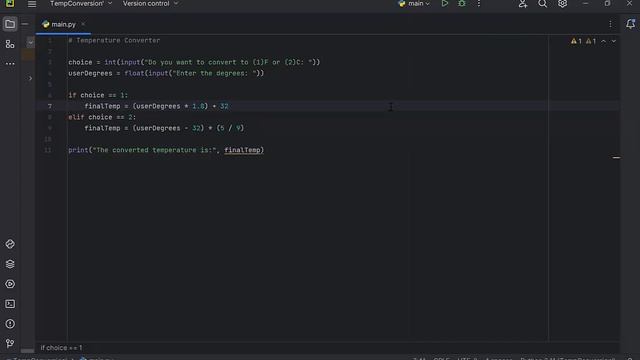Click 'userDegrees' on the float input line
640x360 pixels.
coord(90,73)
